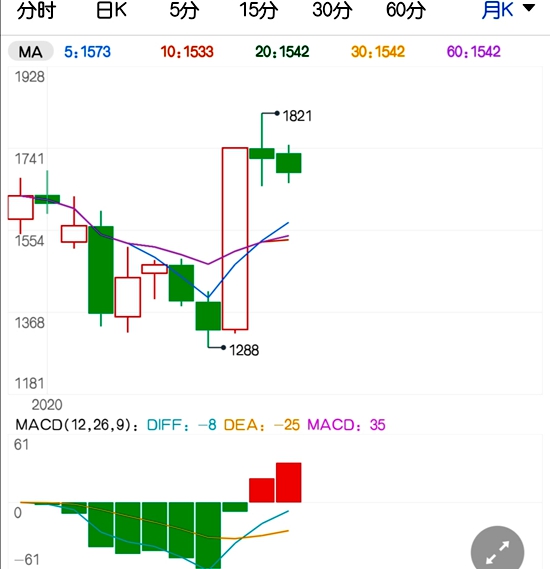
Task: Expand the 月K period dropdown arrow
Action: [x=529, y=8]
